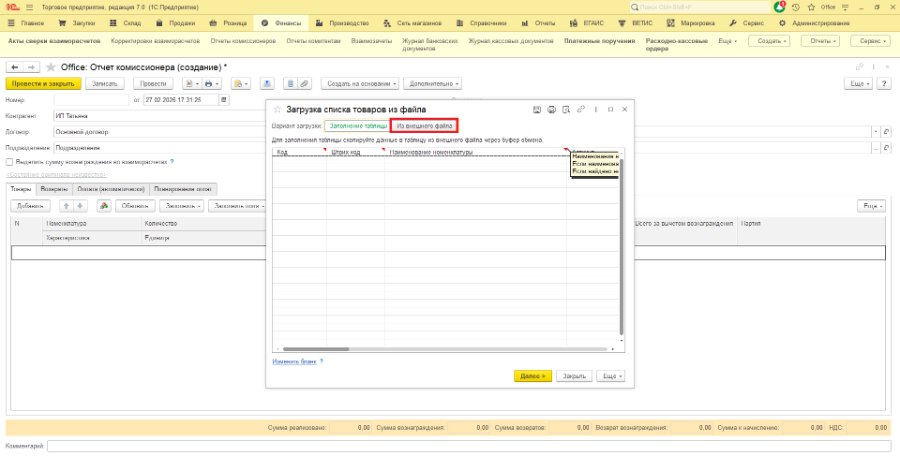Go forward with the right arrow button

point(31,67)
